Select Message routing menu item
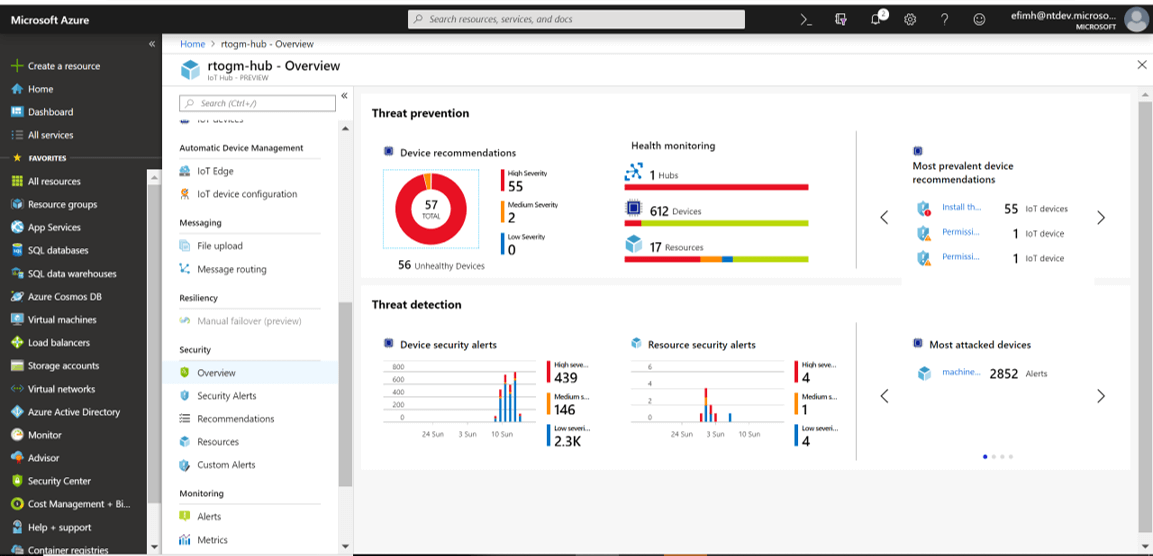This screenshot has width=1153, height=556. coord(231,269)
